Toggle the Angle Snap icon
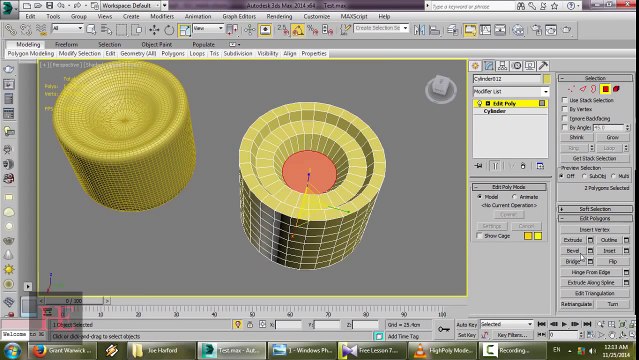This screenshot has height=360, width=639. tap(297, 30)
